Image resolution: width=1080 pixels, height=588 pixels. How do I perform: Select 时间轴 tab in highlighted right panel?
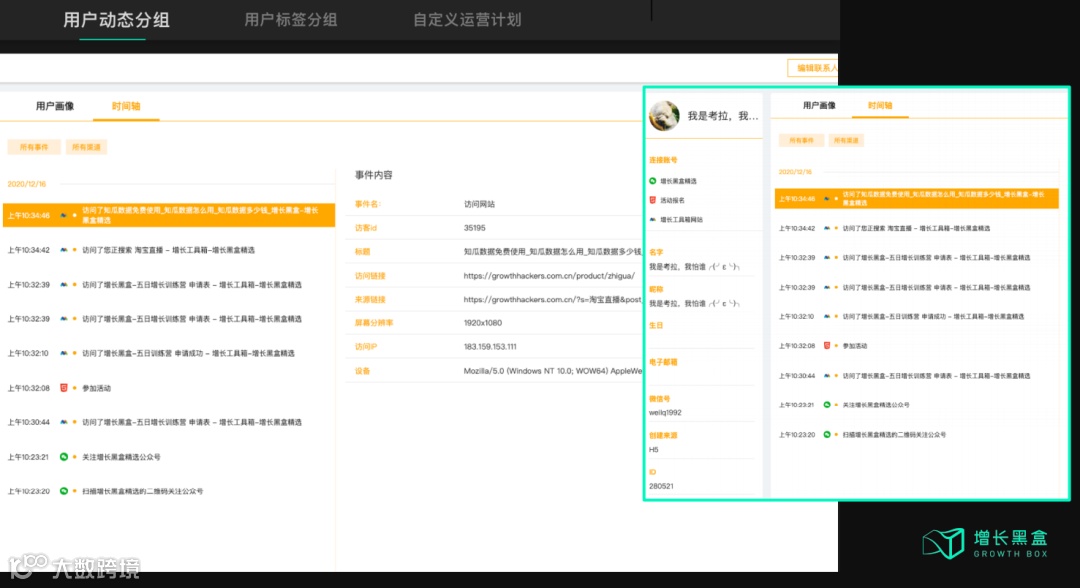(880, 105)
